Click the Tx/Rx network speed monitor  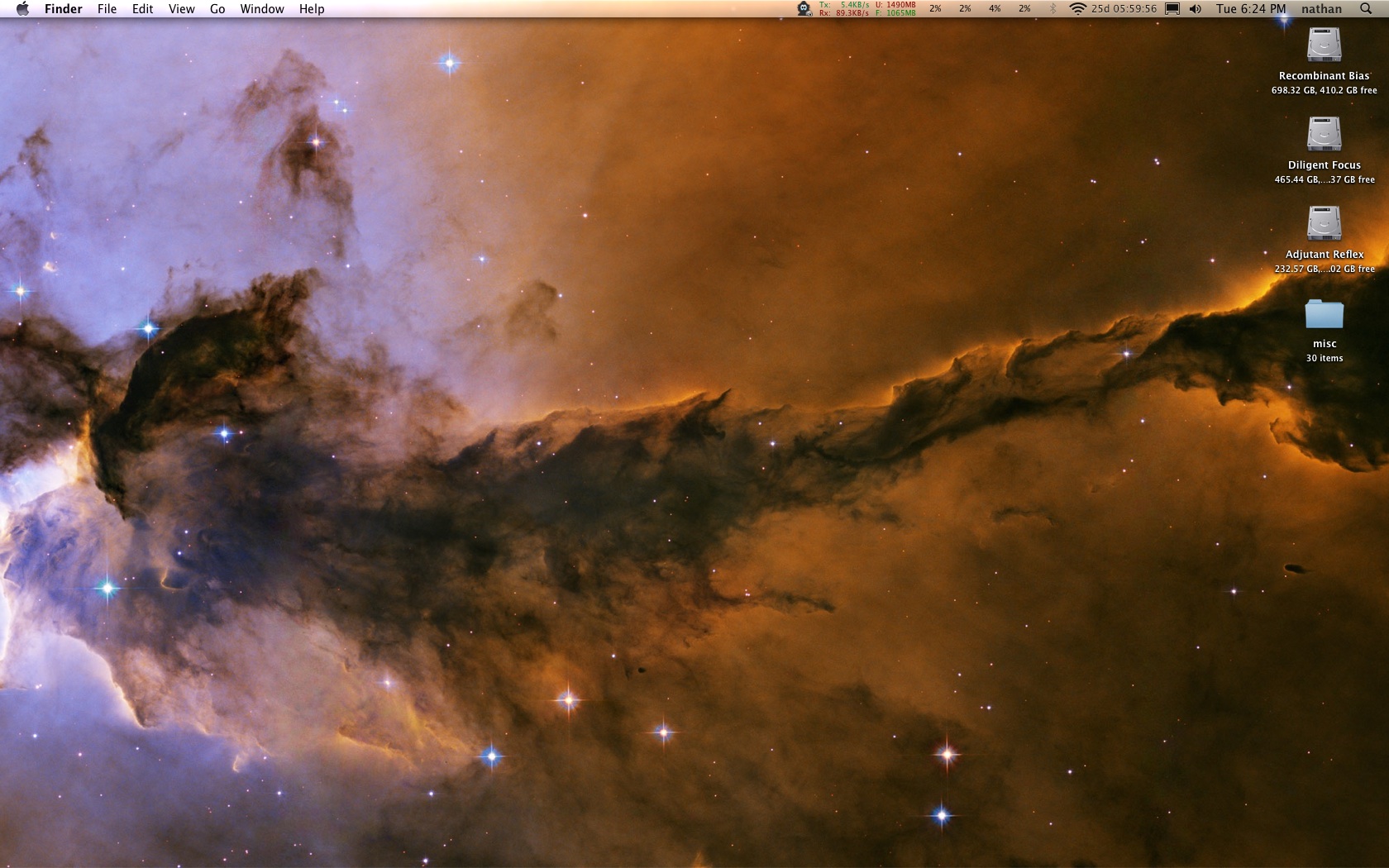[844, 9]
